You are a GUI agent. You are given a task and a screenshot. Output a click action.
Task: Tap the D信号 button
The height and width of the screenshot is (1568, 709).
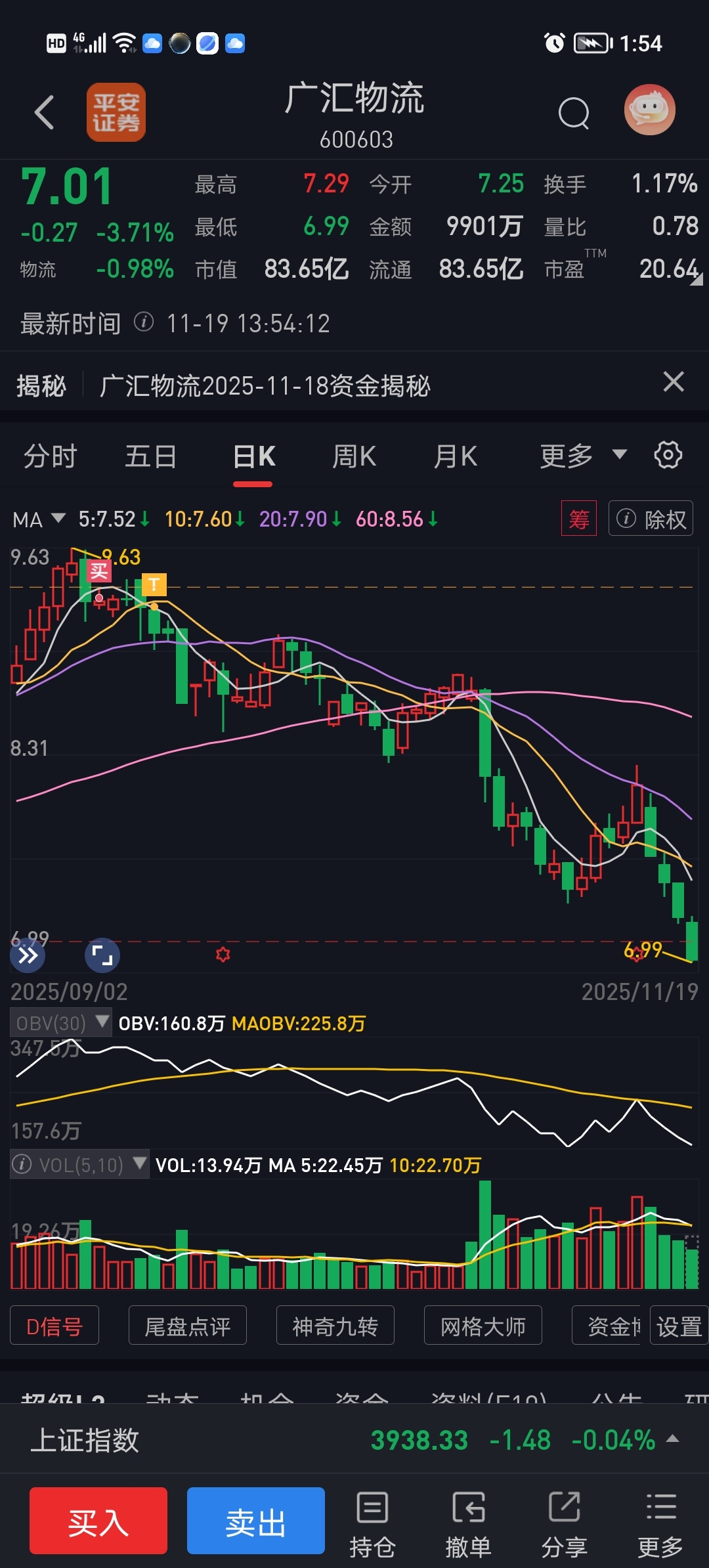pos(54,1325)
